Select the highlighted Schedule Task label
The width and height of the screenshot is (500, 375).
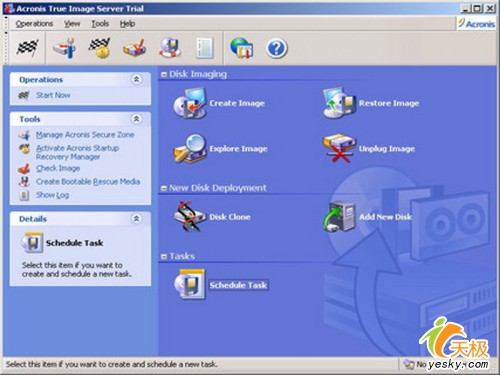tap(238, 285)
